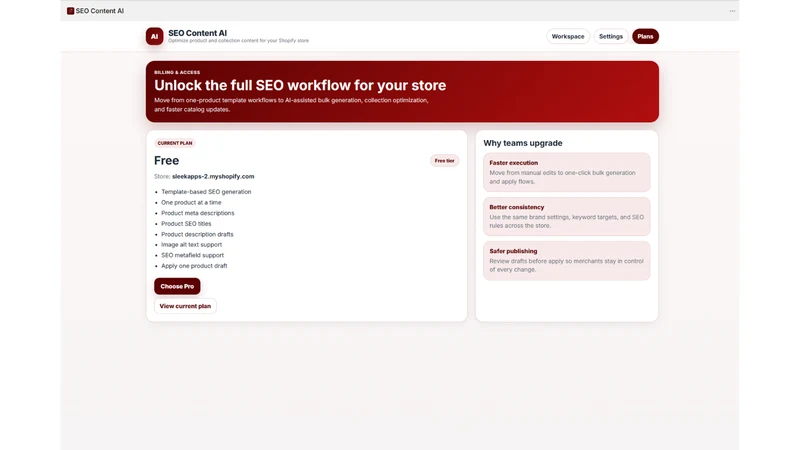Click the 'One product at a time' item
Viewport: 800px width, 450px height.
point(191,203)
